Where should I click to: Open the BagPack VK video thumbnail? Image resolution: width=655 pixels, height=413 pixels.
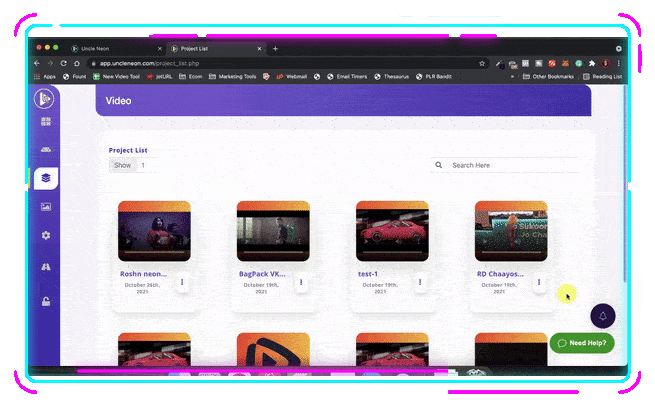tap(273, 231)
